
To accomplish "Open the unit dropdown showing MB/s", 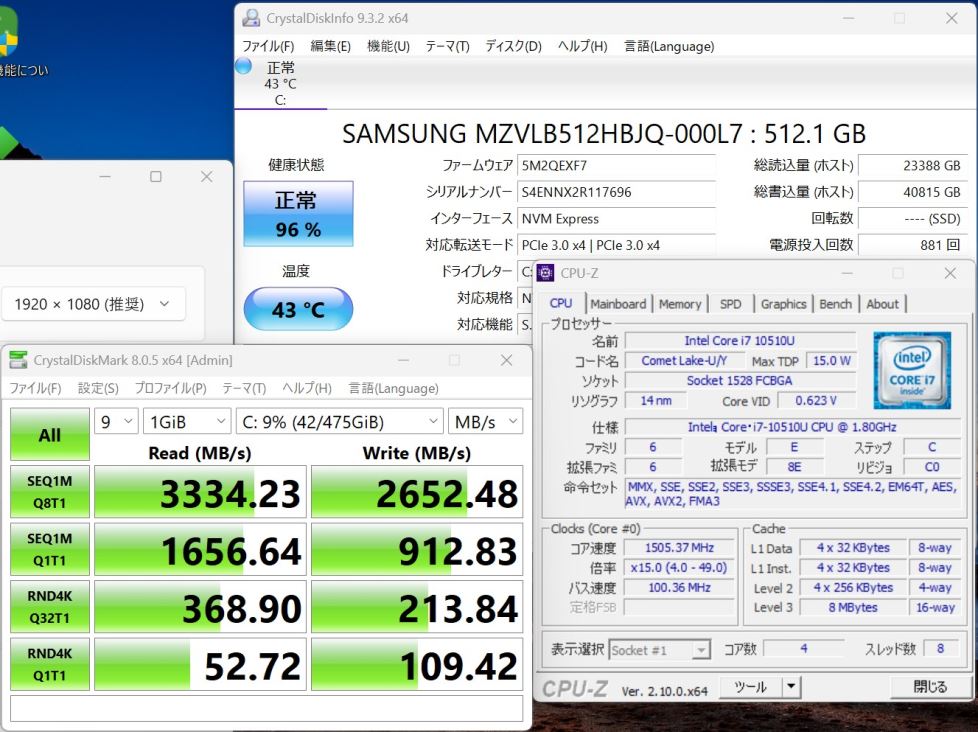I will tap(486, 422).
